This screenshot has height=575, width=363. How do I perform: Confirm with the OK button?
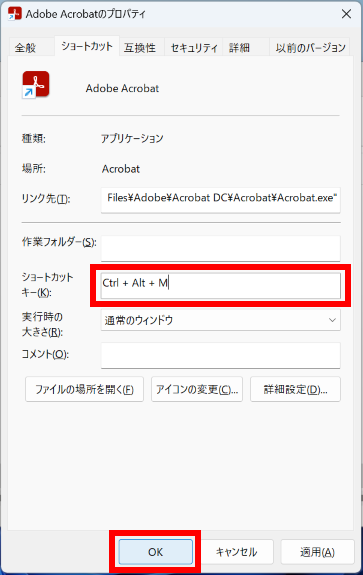pos(155,552)
